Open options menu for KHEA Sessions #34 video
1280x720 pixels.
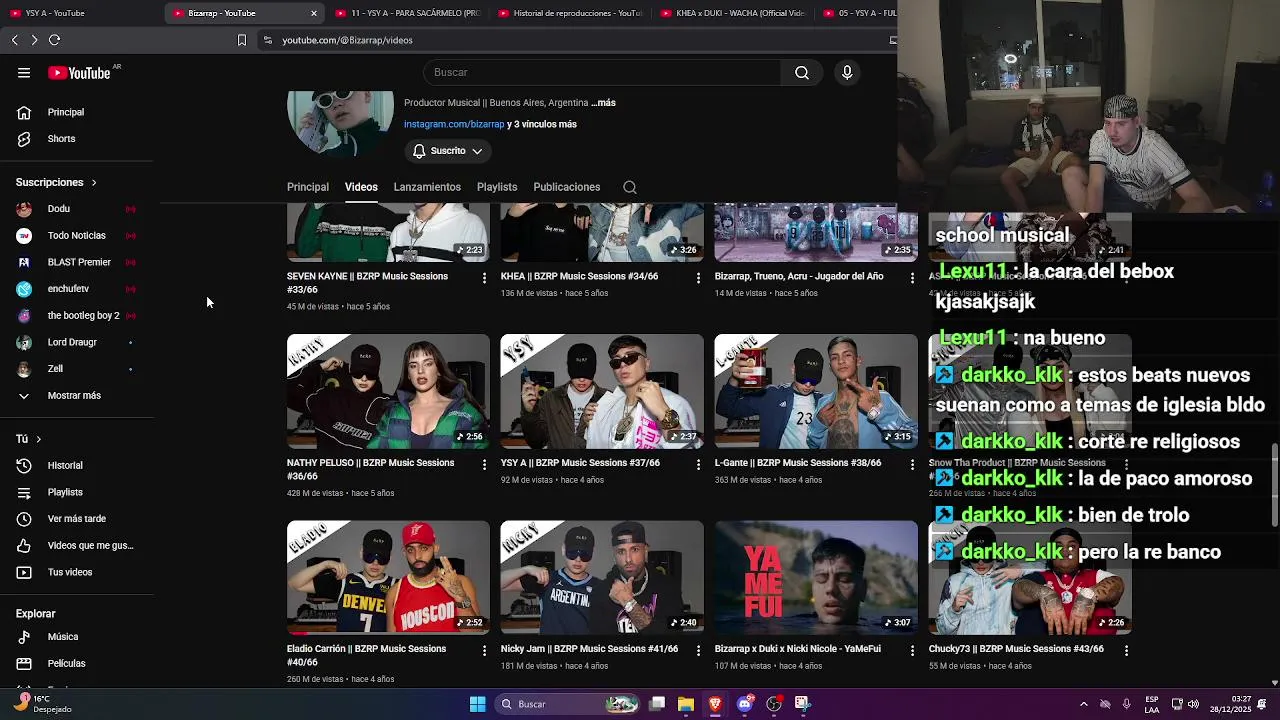[x=698, y=277]
